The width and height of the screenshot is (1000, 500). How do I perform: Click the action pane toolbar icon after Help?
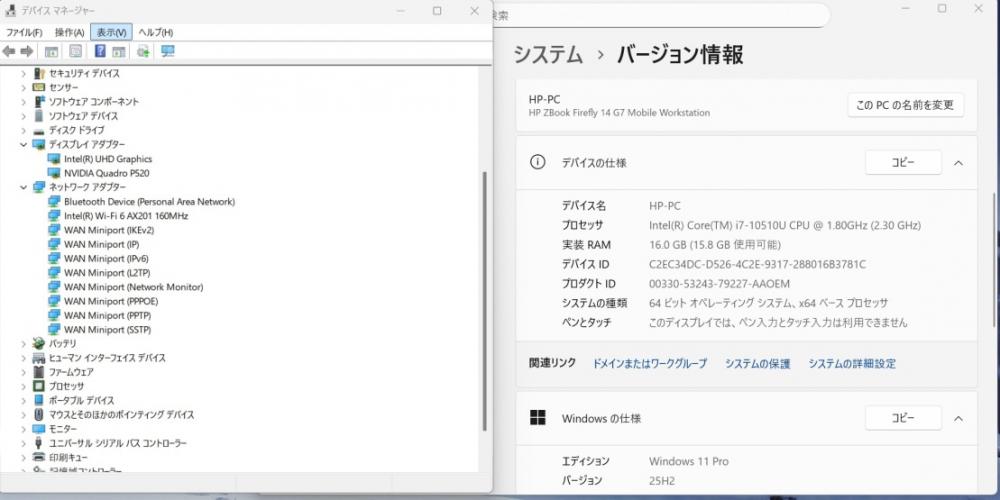119,52
